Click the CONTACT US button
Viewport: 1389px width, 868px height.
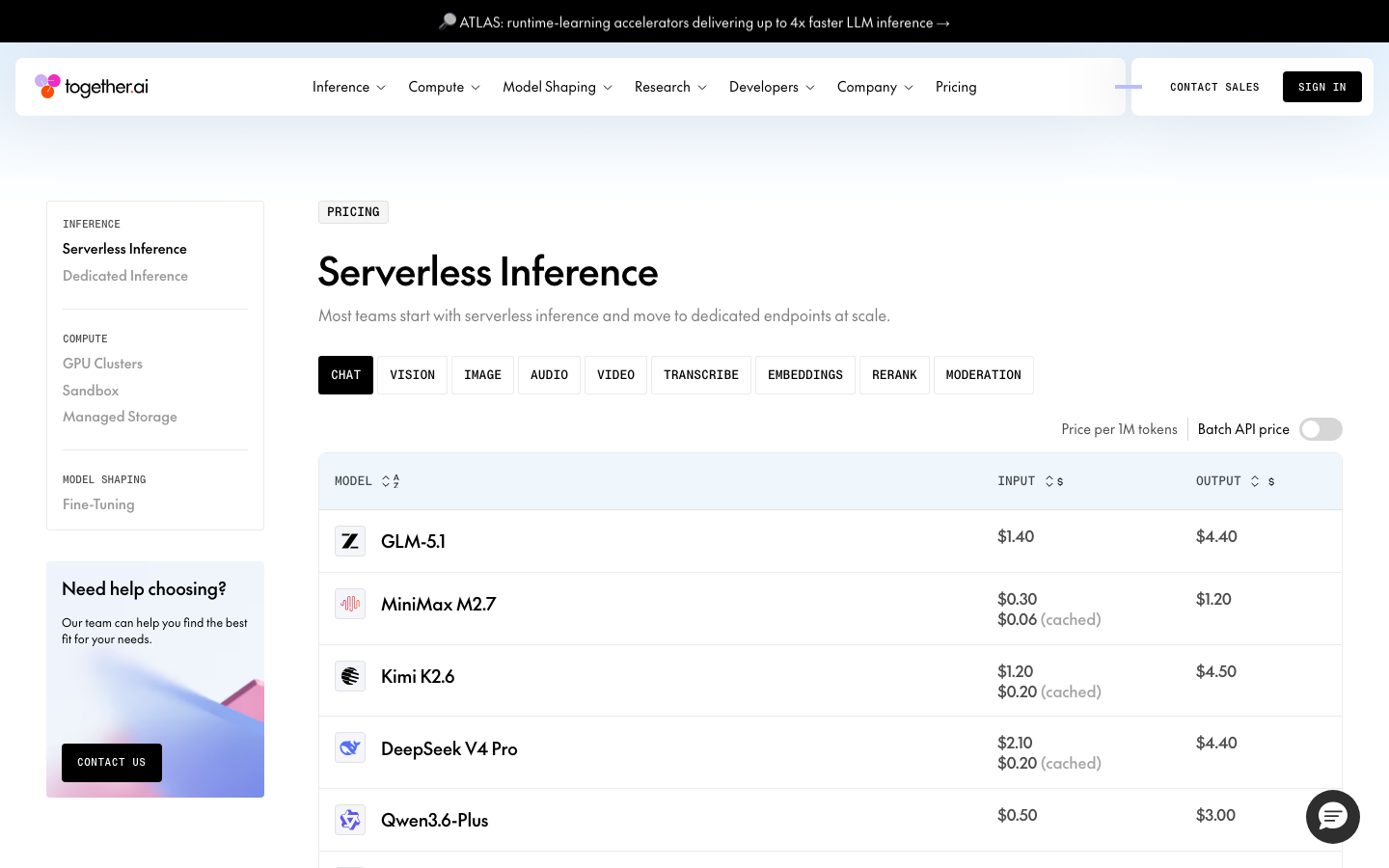point(112,763)
